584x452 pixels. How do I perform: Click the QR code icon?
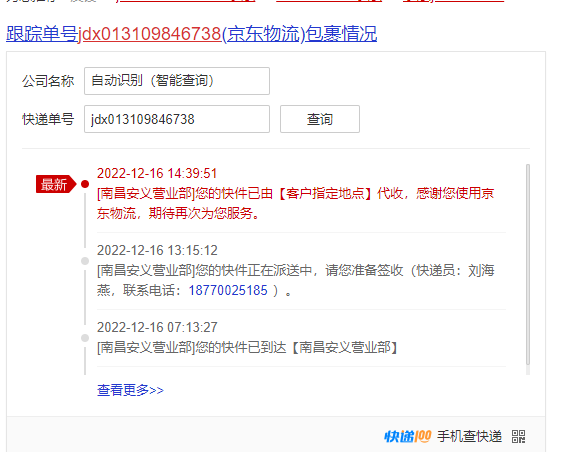click(518, 436)
